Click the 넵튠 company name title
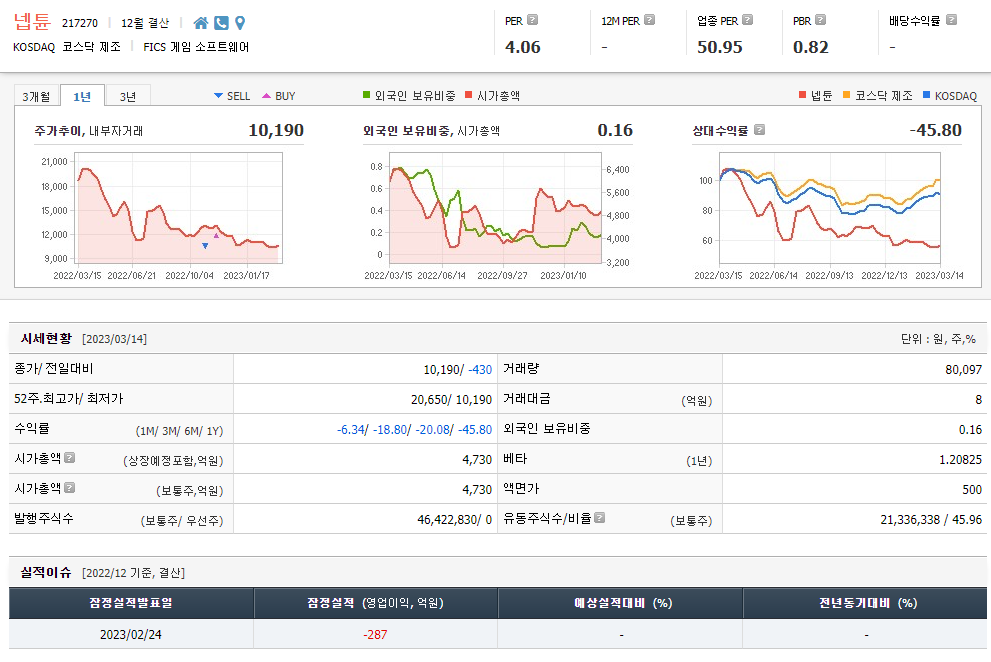The image size is (991, 662). (32, 21)
